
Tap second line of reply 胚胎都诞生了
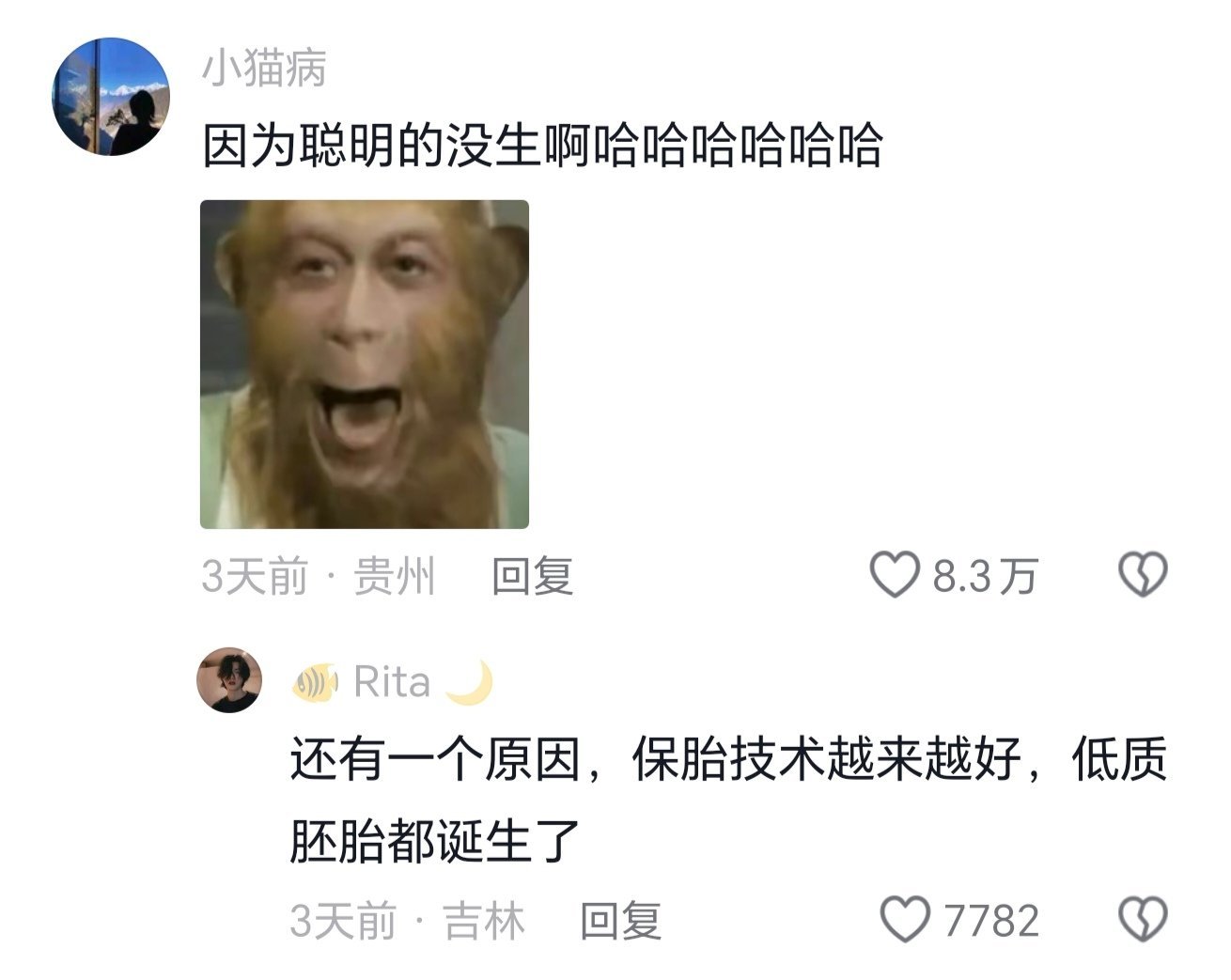click(x=434, y=841)
